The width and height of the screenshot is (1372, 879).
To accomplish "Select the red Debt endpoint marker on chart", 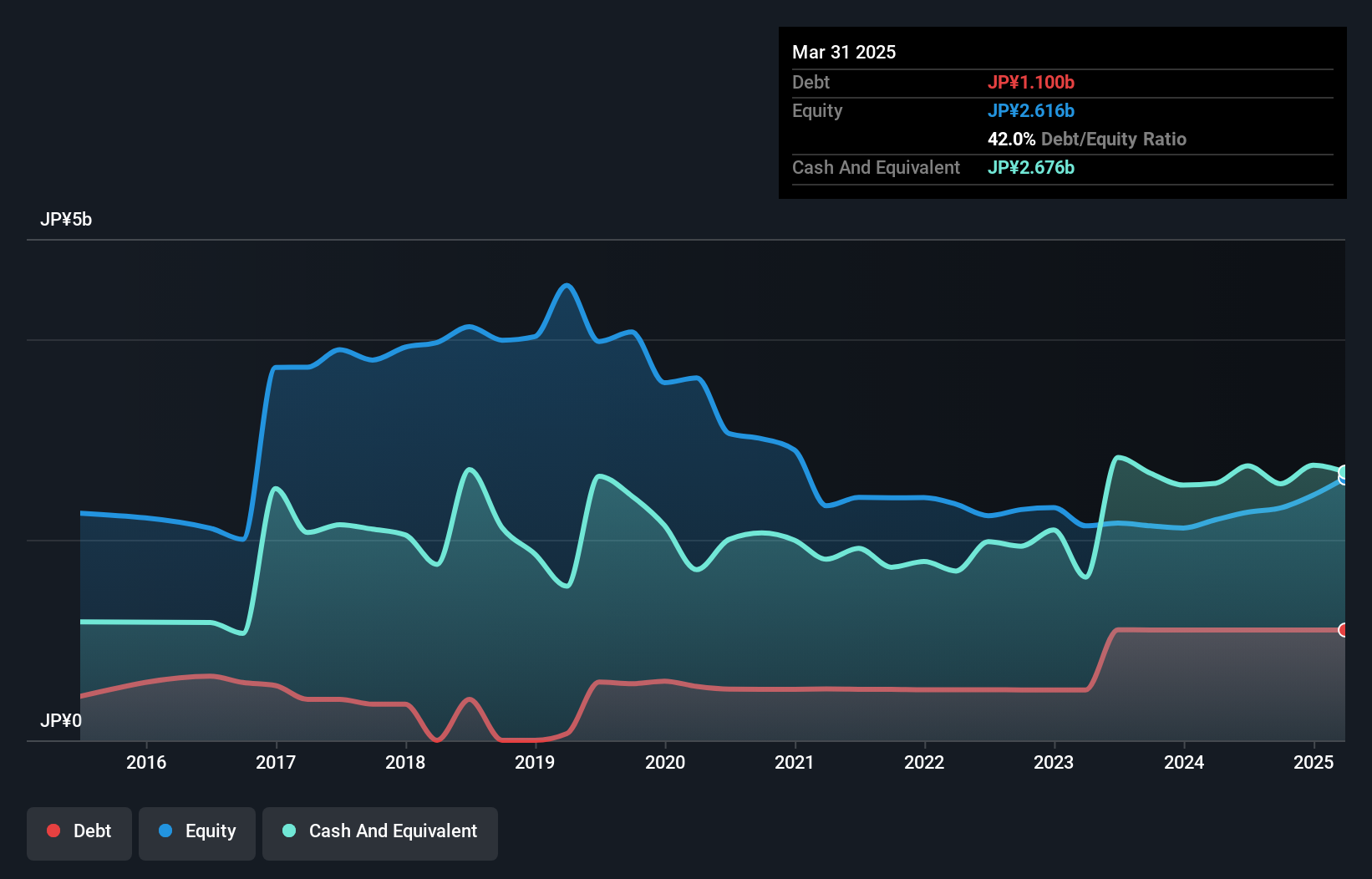I will [1344, 630].
